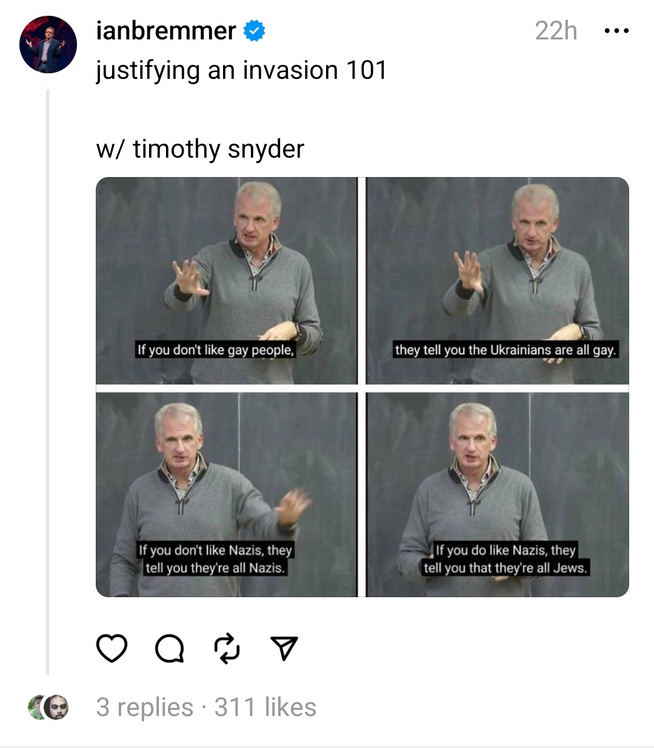Open ianbremmer's profile picture

[x=48, y=44]
